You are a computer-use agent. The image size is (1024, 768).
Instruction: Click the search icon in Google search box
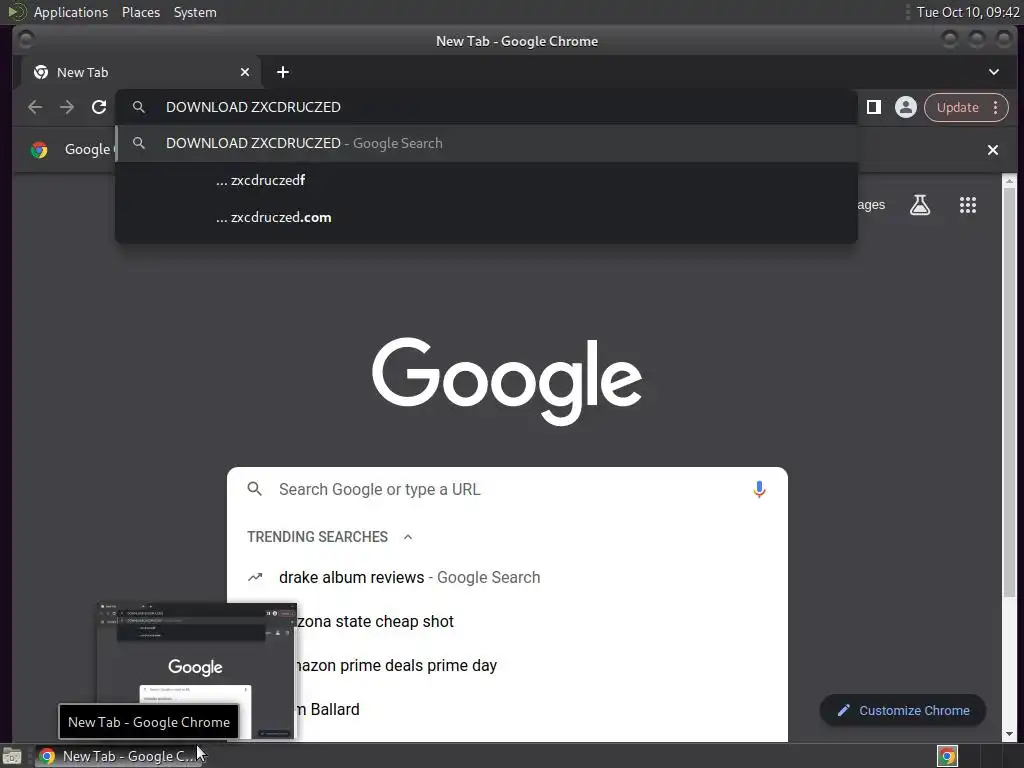(x=255, y=489)
